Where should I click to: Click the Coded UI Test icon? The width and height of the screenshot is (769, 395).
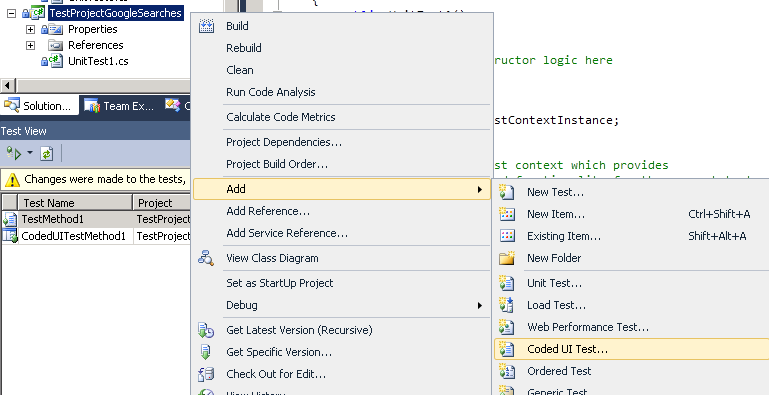coord(507,349)
